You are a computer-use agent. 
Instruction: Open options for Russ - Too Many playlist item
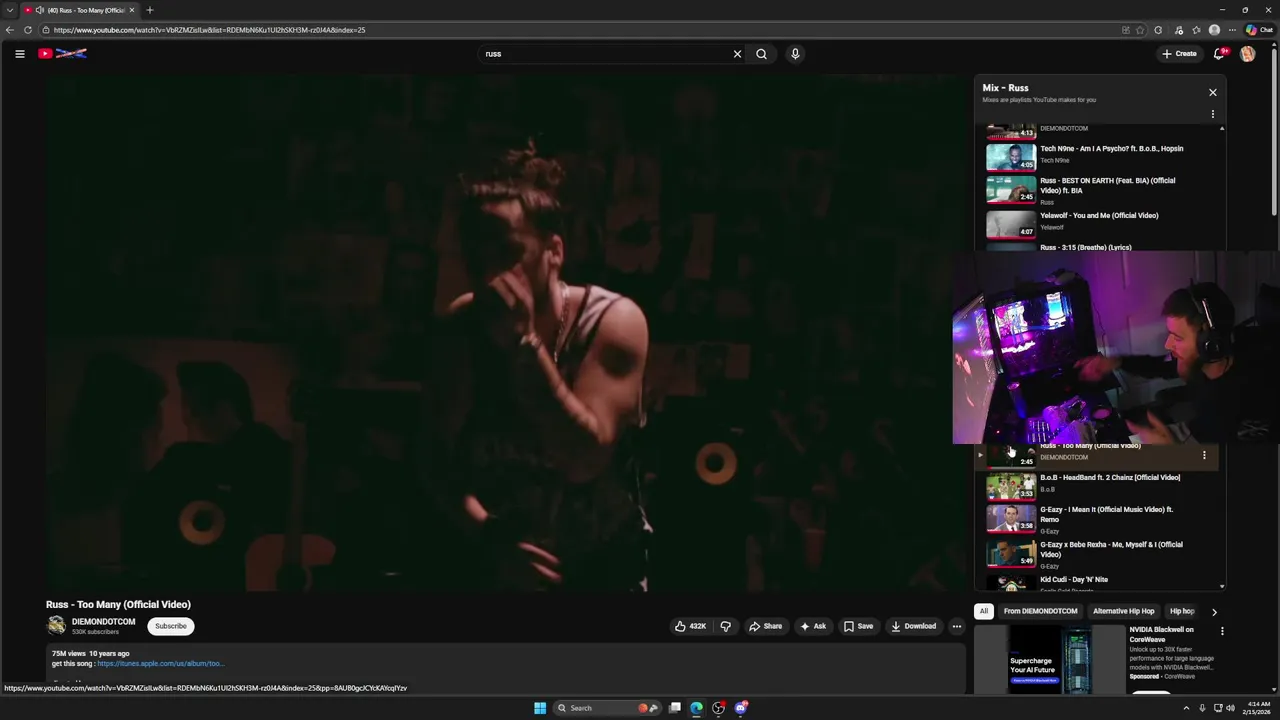[1204, 455]
